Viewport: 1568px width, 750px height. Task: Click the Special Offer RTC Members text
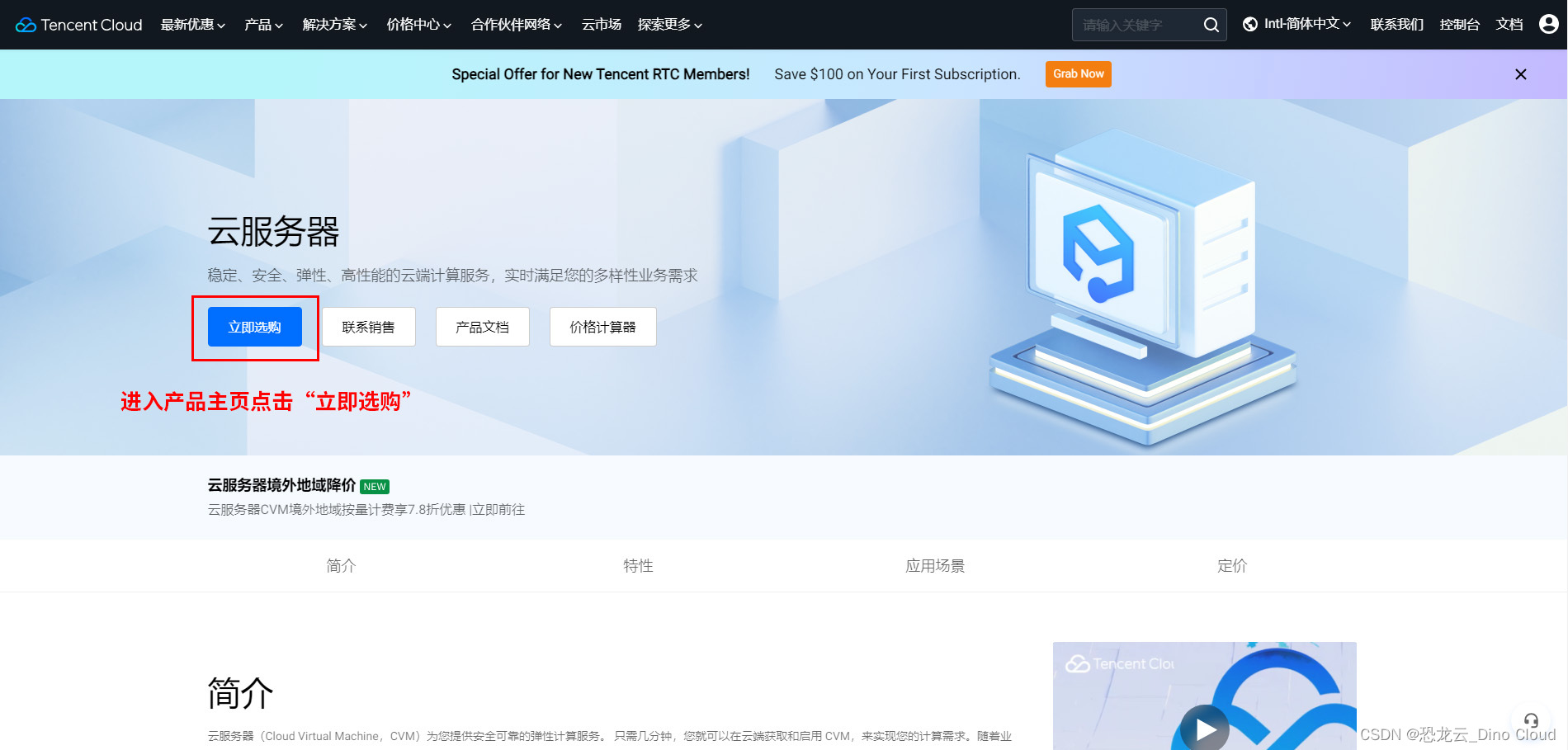click(601, 74)
